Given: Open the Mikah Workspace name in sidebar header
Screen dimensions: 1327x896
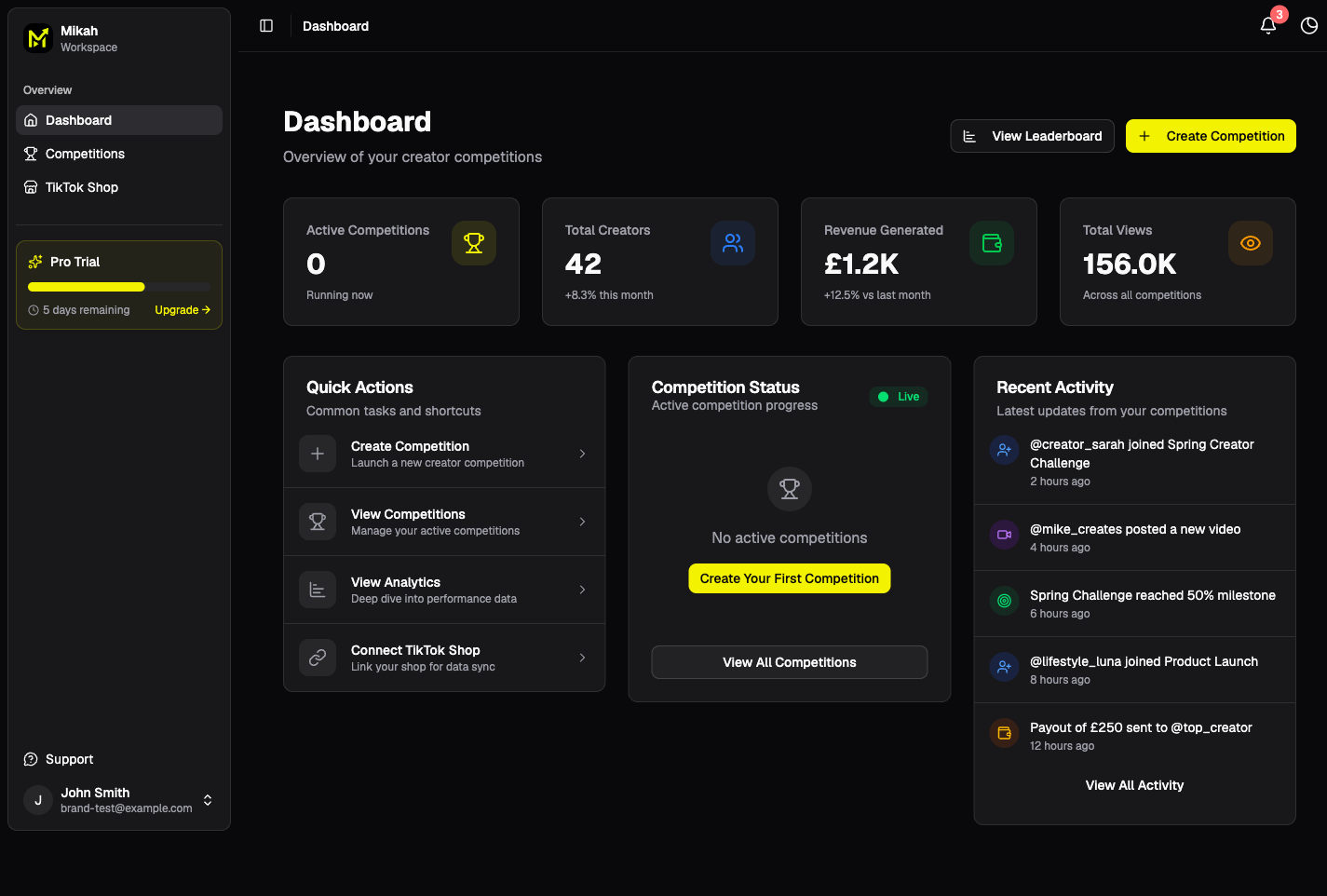Looking at the screenshot, I should (89, 38).
